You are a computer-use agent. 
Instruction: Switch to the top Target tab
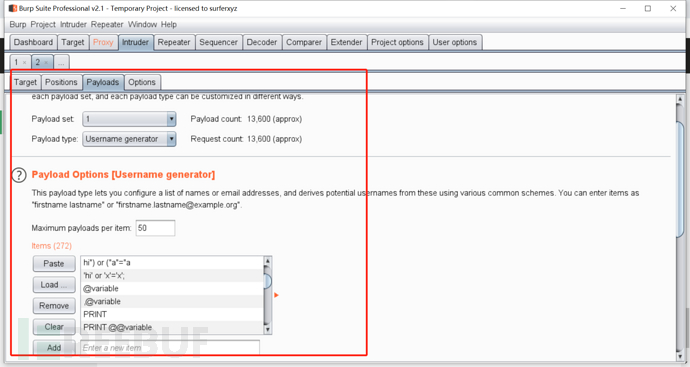pos(73,42)
